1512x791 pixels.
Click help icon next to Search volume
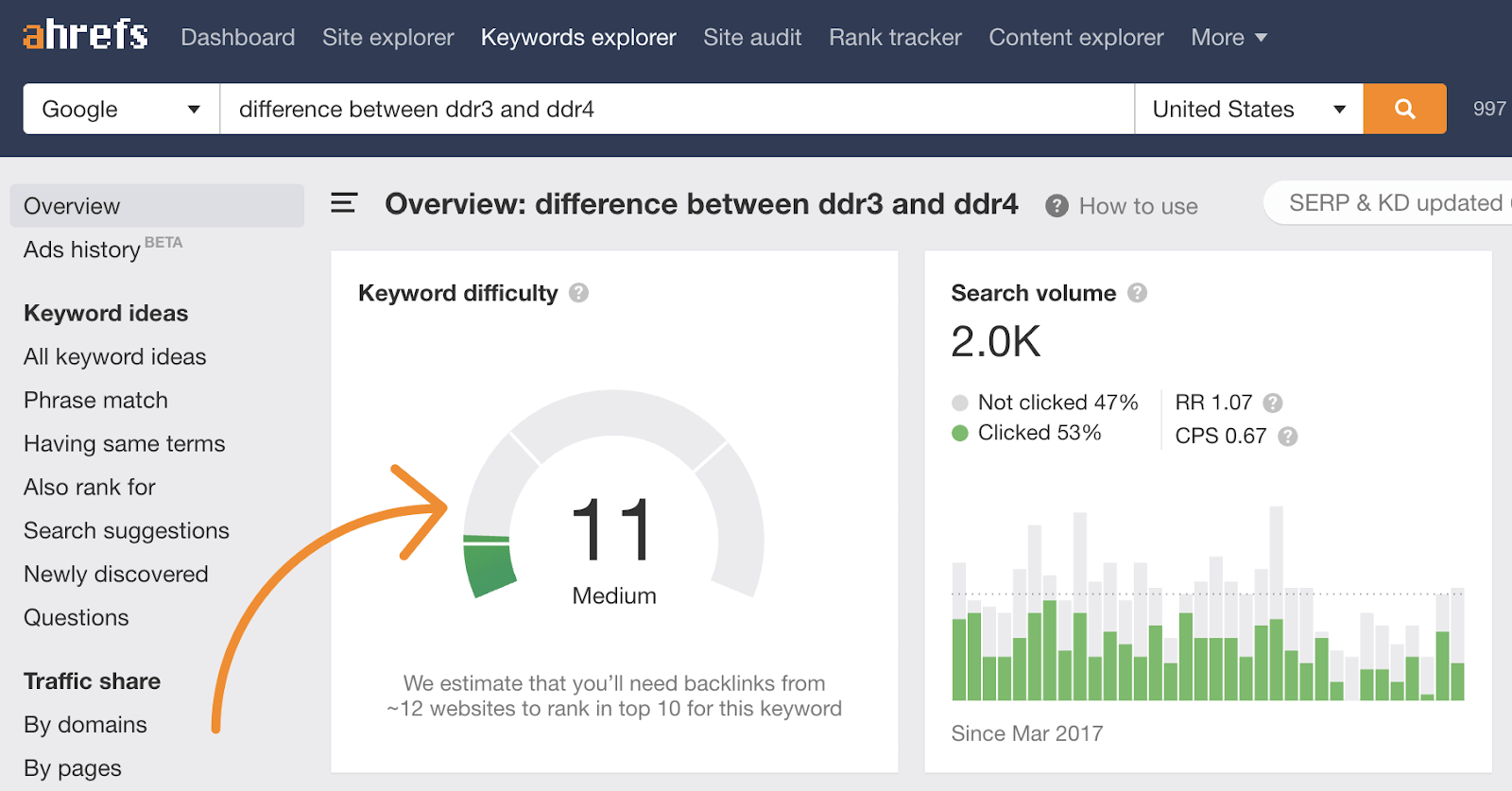[x=1138, y=293]
